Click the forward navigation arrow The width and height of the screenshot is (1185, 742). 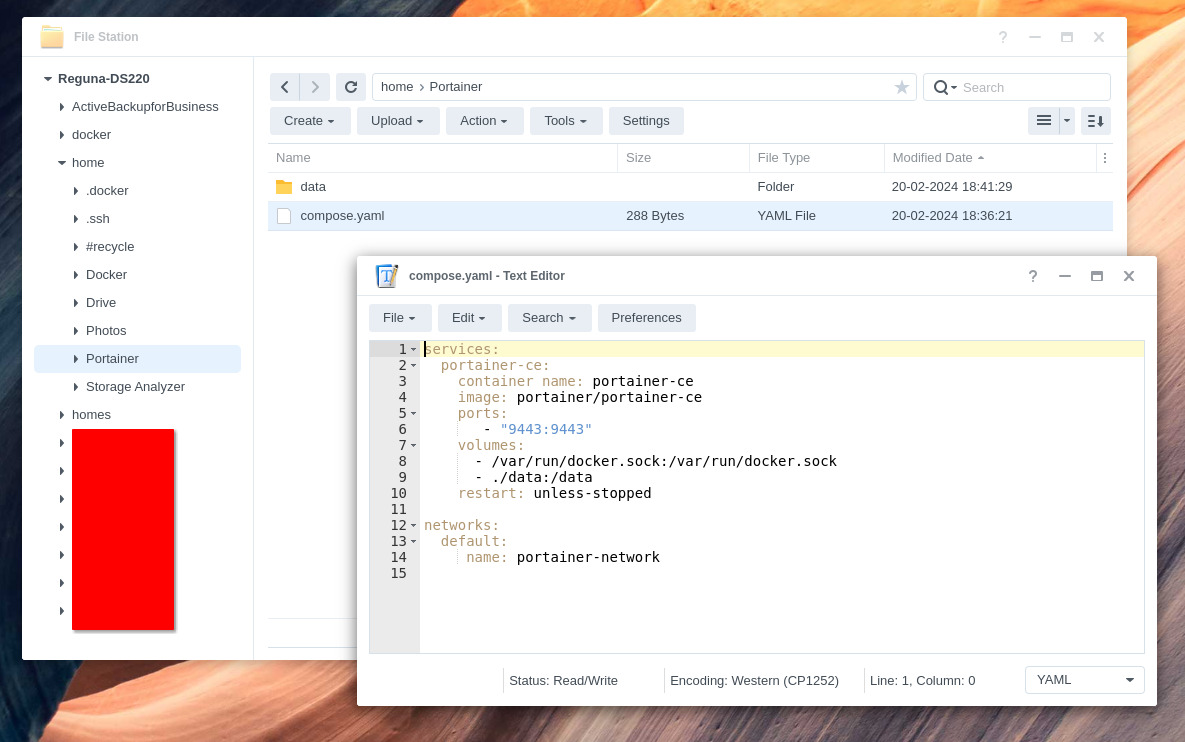[315, 87]
